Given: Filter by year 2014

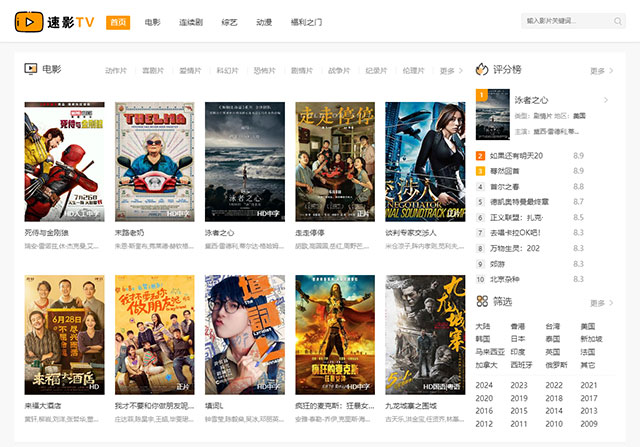Looking at the screenshot, I should (x=554, y=411).
